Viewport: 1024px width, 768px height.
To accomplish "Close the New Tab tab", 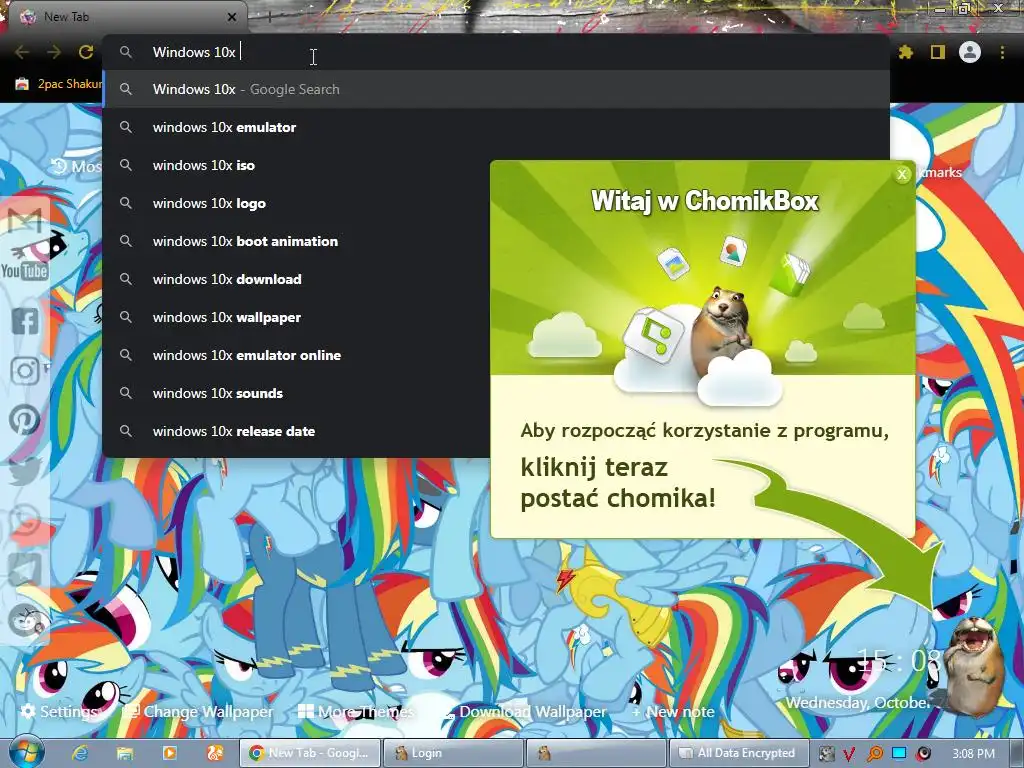I will pyautogui.click(x=232, y=17).
